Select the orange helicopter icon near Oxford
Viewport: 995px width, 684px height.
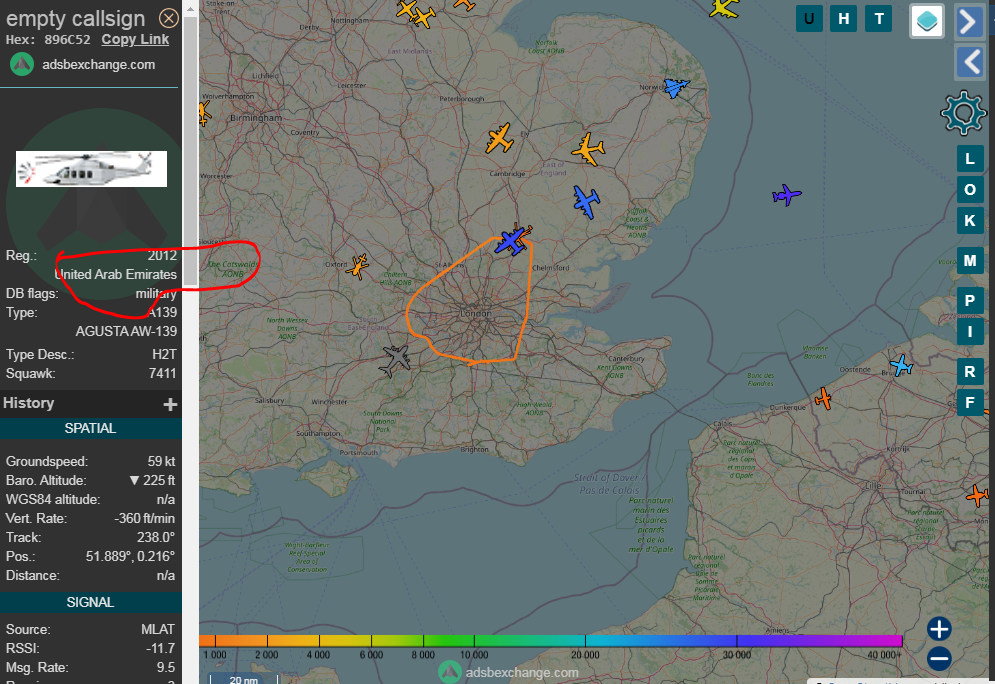(358, 266)
